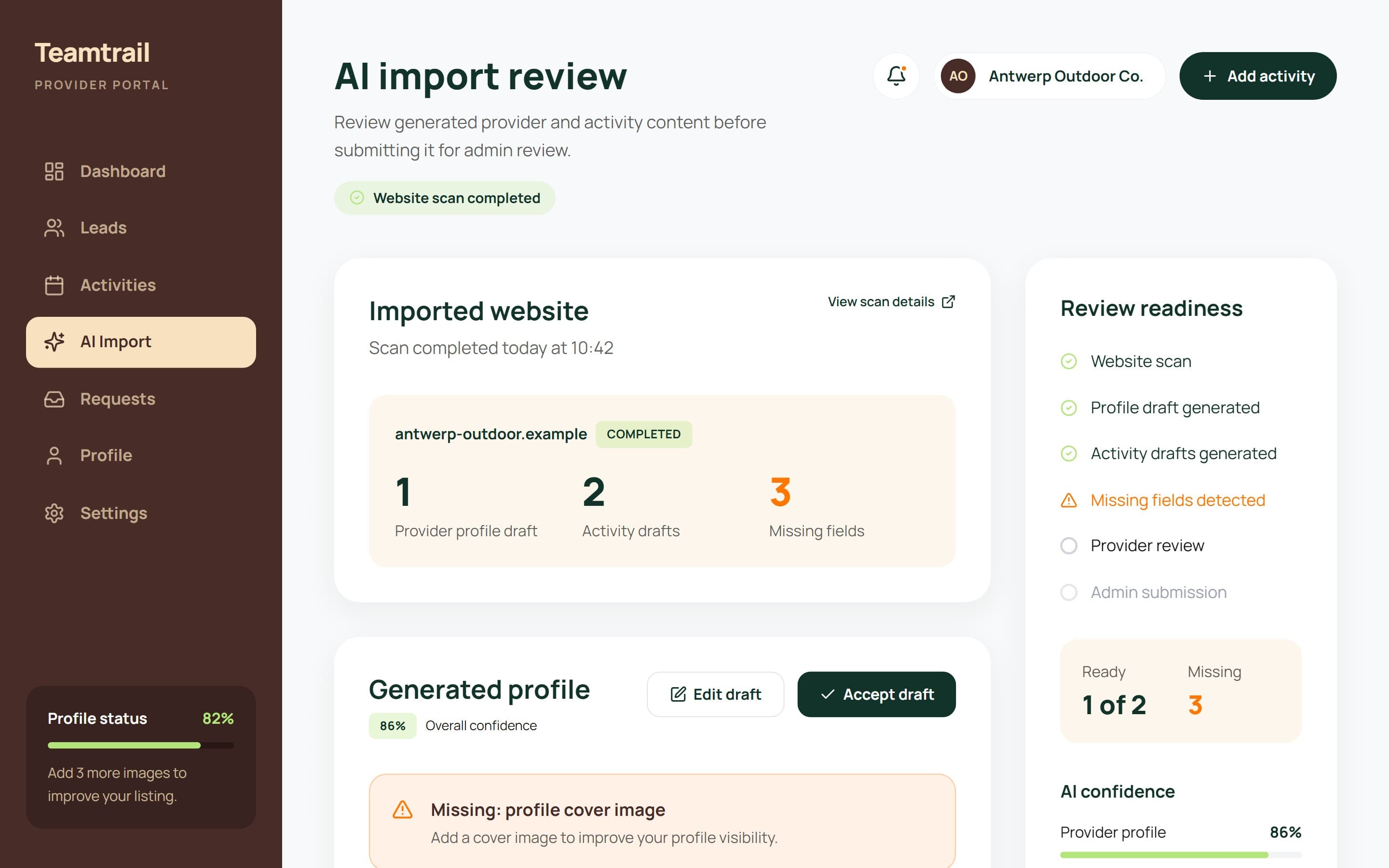Click the Teamtrail logo text

(x=93, y=53)
